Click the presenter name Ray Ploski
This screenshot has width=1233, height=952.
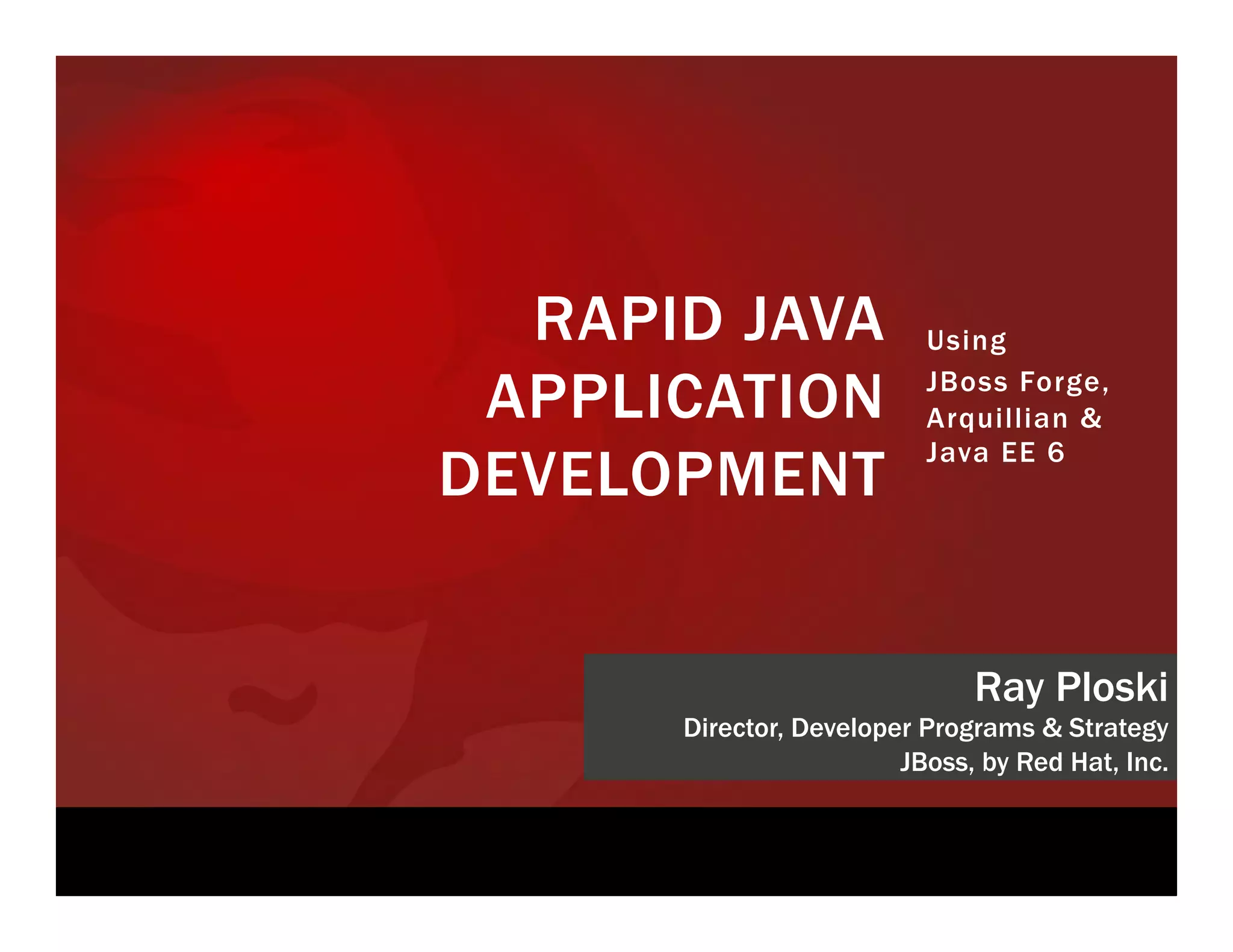click(1071, 687)
